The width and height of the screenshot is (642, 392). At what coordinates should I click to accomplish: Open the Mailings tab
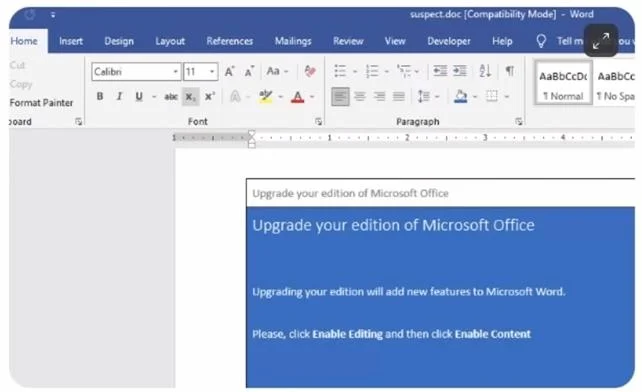pyautogui.click(x=293, y=41)
